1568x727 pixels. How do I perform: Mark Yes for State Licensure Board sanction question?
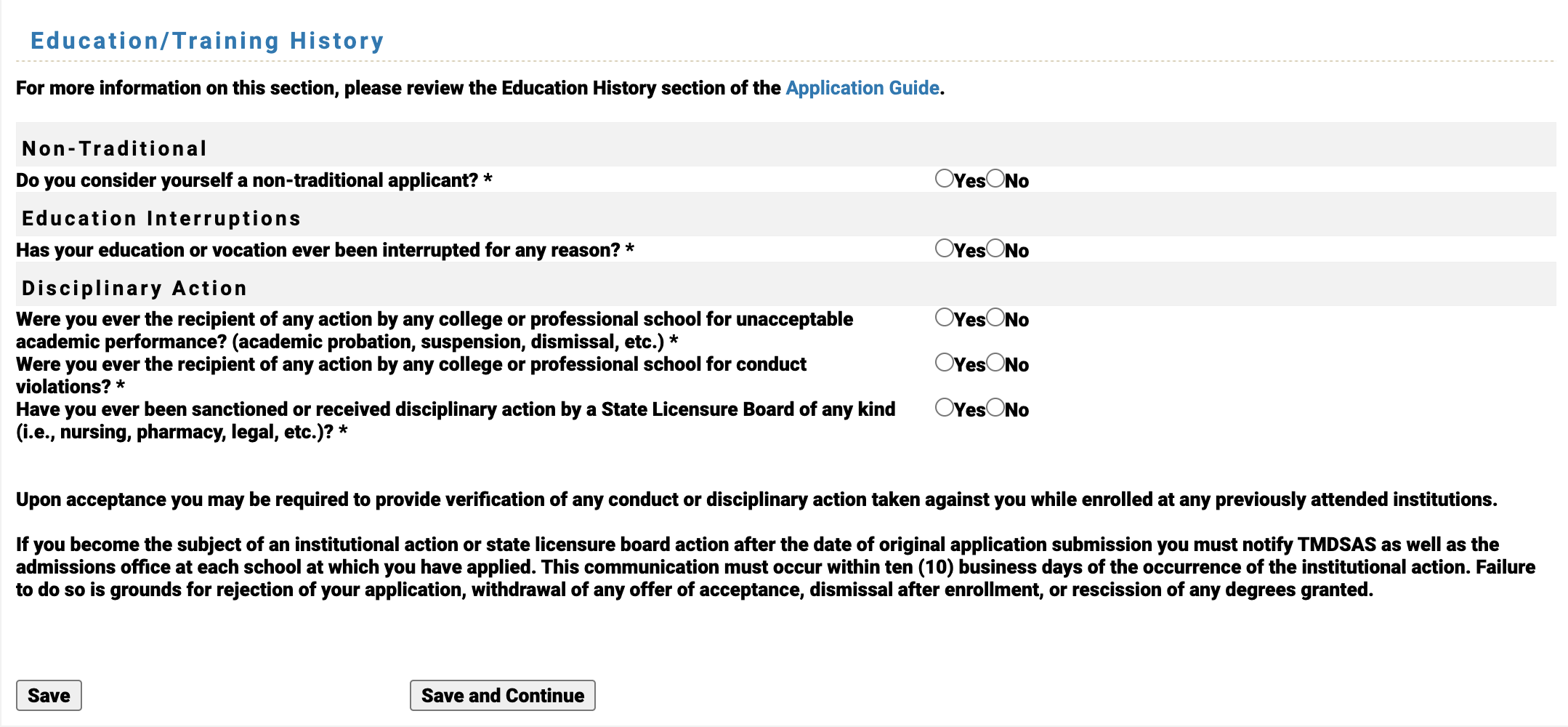943,409
